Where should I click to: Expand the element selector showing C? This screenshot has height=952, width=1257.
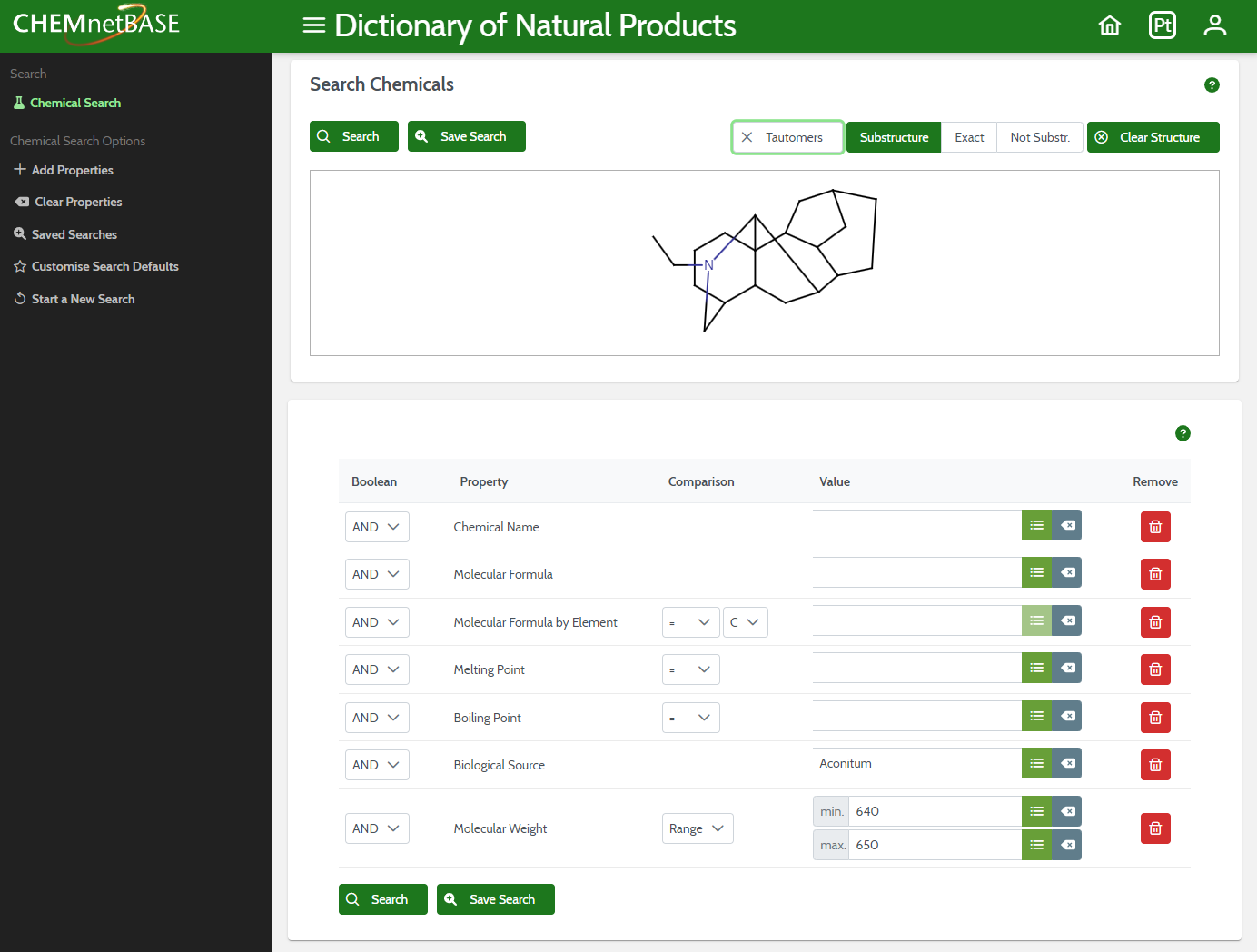point(746,622)
